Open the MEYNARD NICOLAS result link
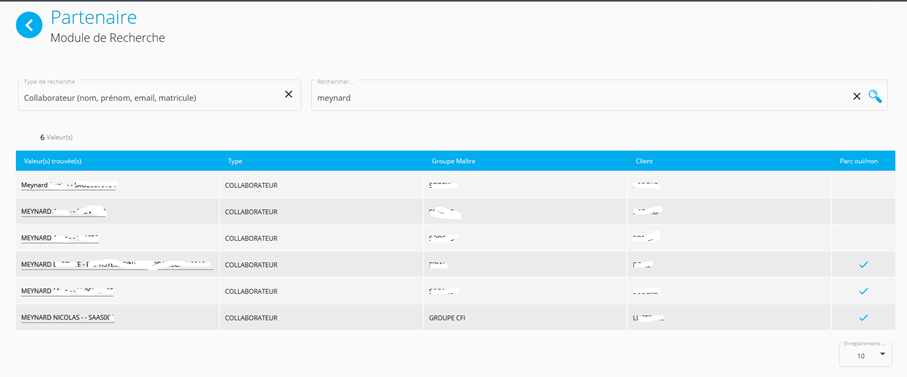 click(67, 318)
